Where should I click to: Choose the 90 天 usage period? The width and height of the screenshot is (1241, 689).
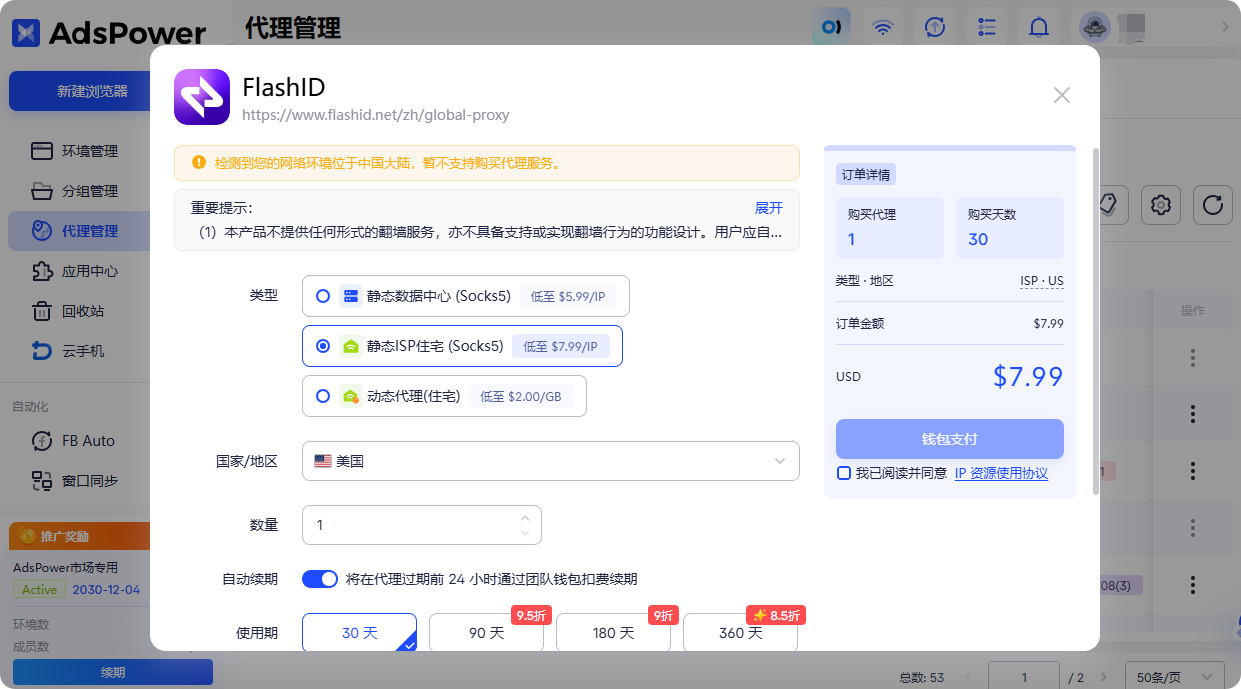(x=486, y=633)
